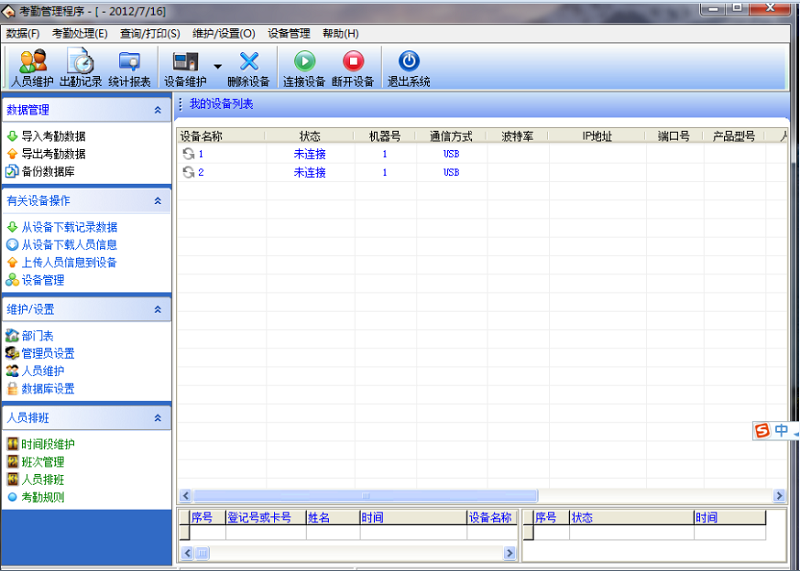Viewport: 800px width, 571px height.
Task: Toggle the 中 language indicator
Action: [781, 430]
